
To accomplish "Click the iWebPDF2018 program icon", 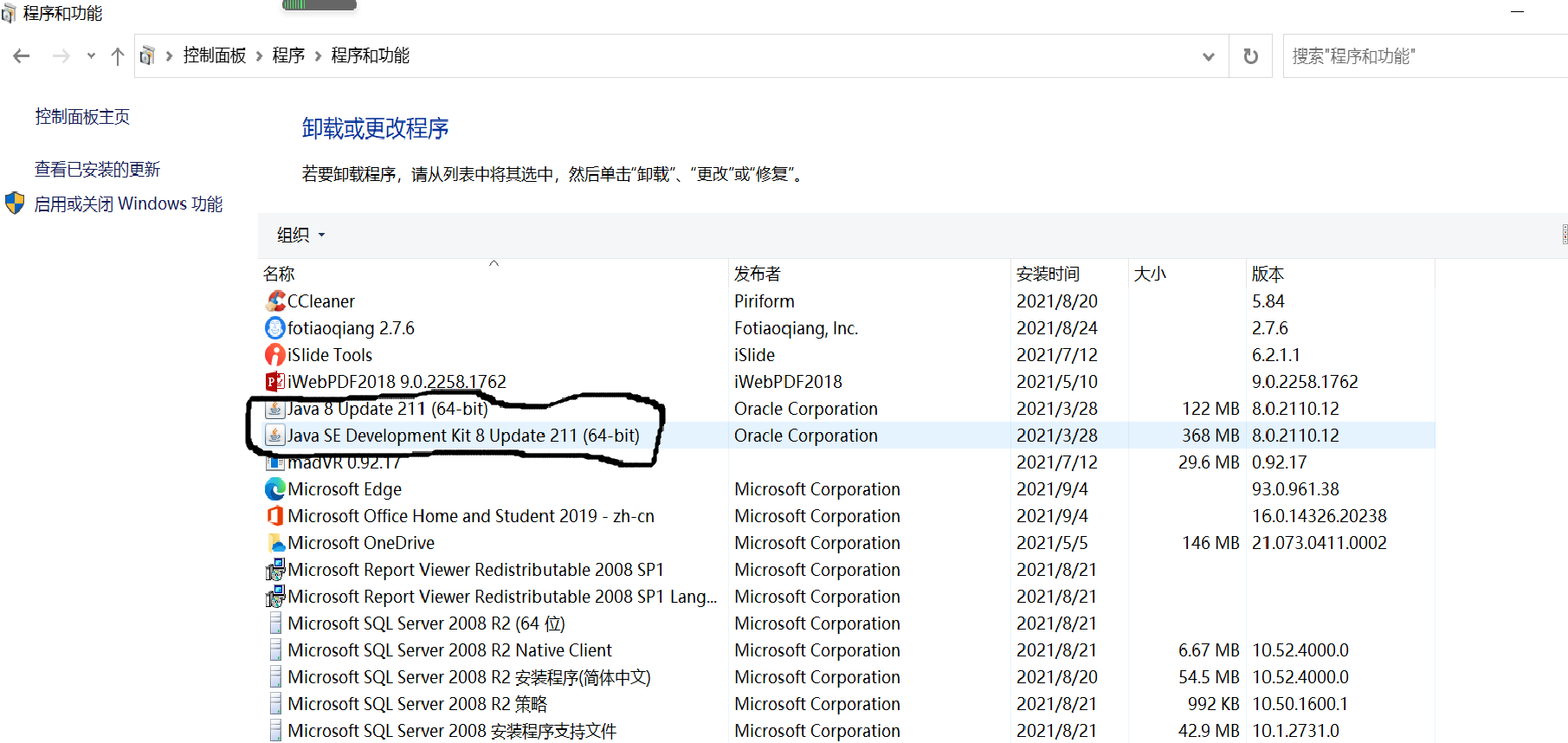I will (275, 382).
